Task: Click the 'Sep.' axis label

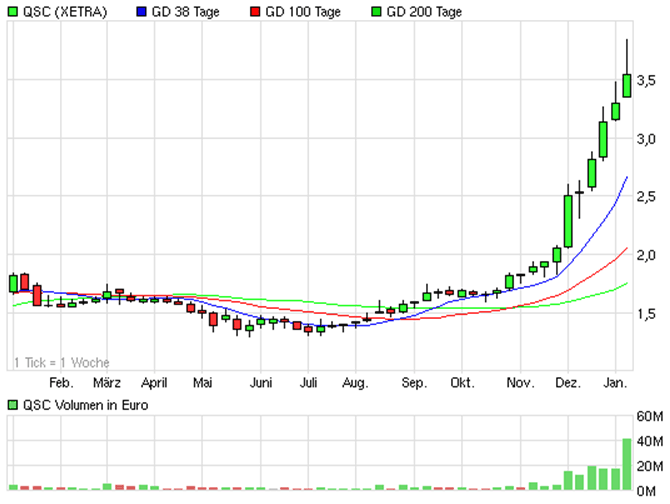Action: [x=414, y=383]
